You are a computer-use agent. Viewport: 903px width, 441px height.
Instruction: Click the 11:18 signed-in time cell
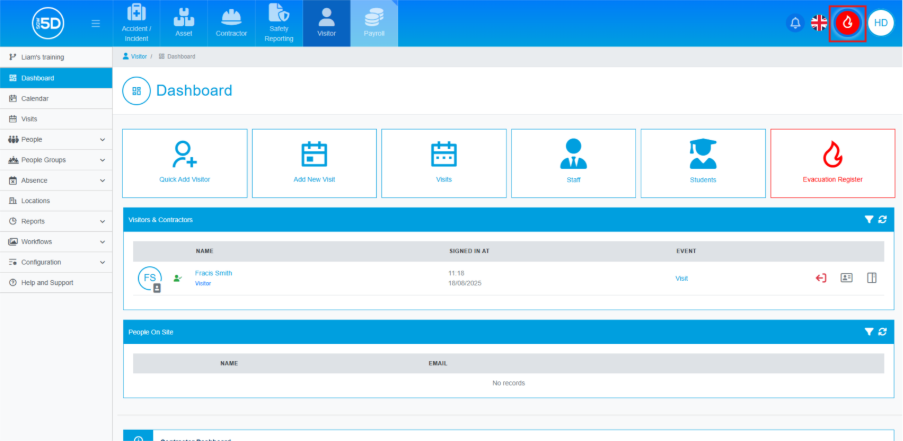point(456,273)
